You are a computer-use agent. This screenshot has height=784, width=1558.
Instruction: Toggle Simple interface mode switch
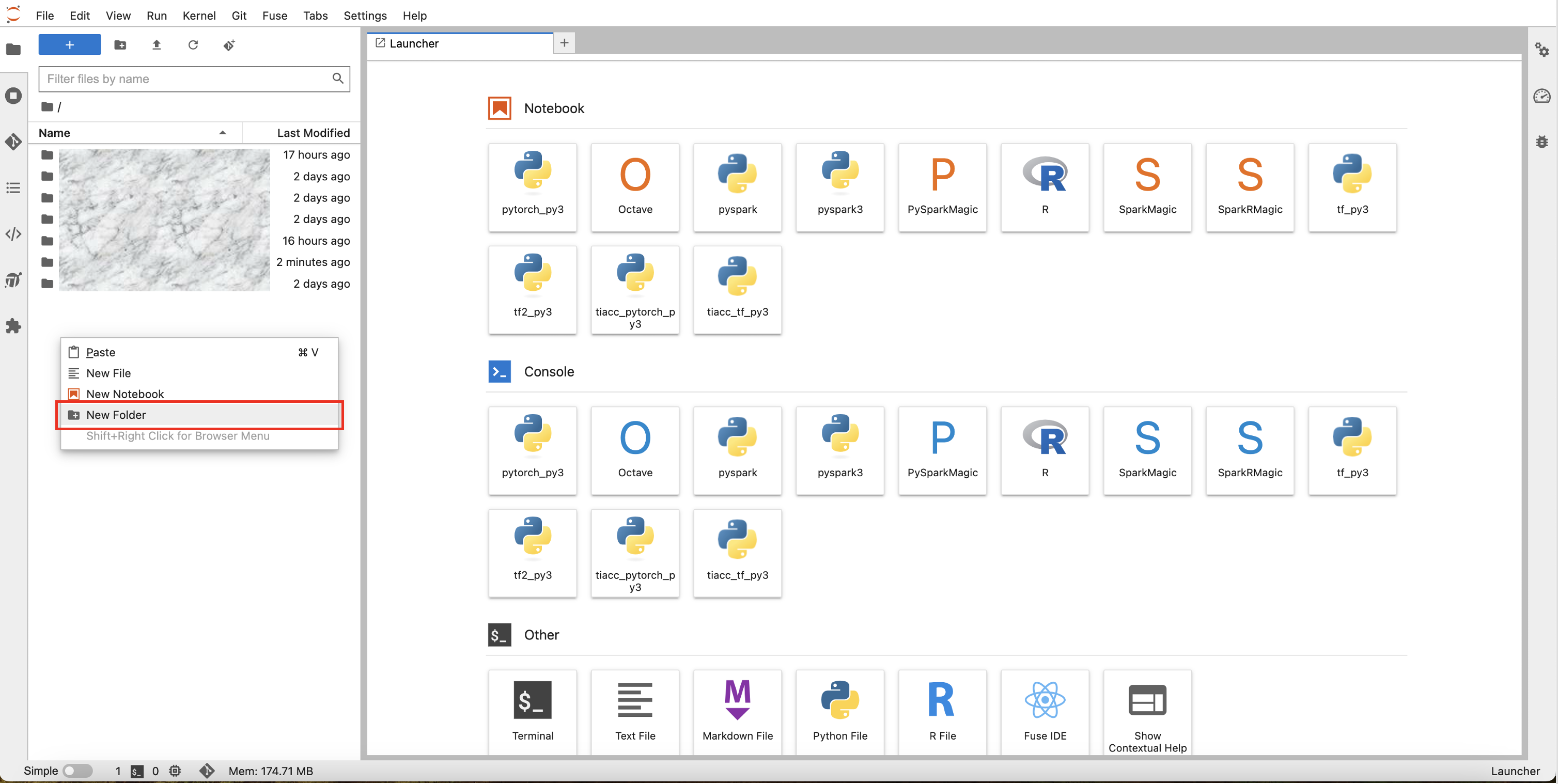pyautogui.click(x=77, y=771)
